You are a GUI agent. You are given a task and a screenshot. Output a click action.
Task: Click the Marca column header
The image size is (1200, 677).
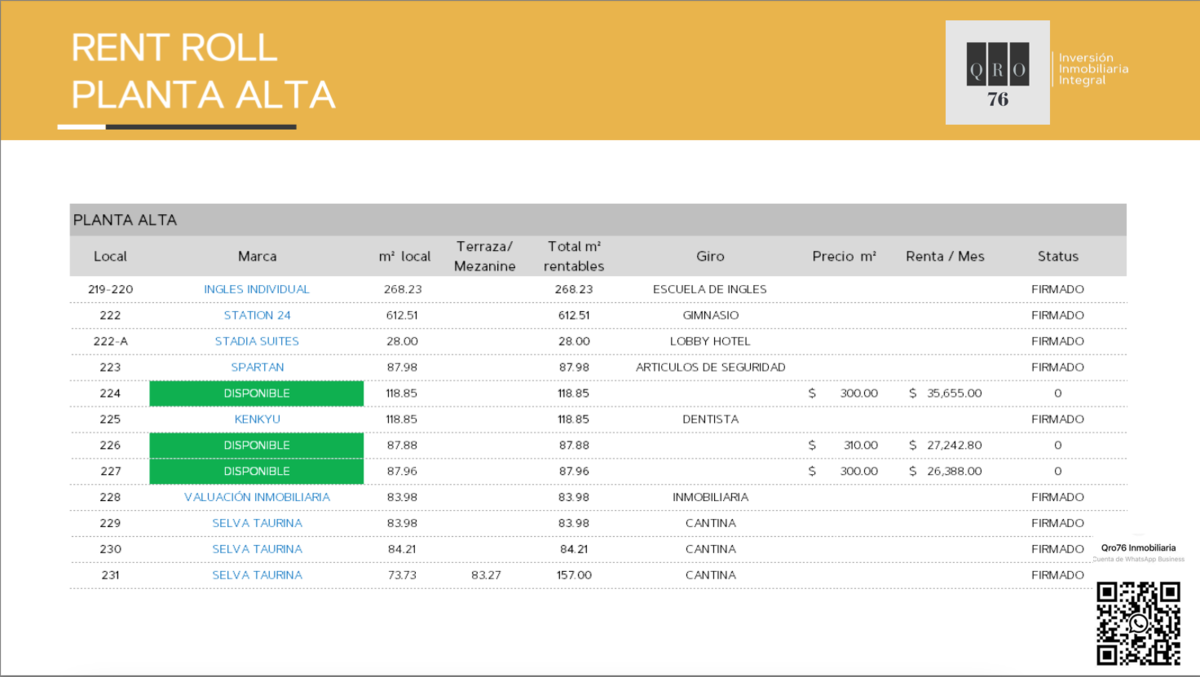click(x=257, y=256)
